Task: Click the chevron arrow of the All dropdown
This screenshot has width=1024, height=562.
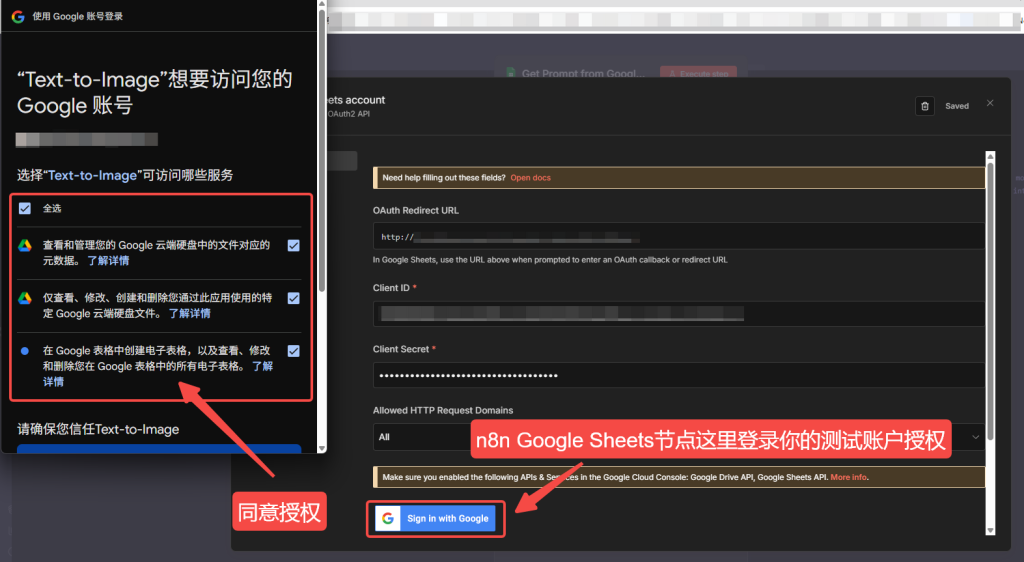Action: coord(975,437)
